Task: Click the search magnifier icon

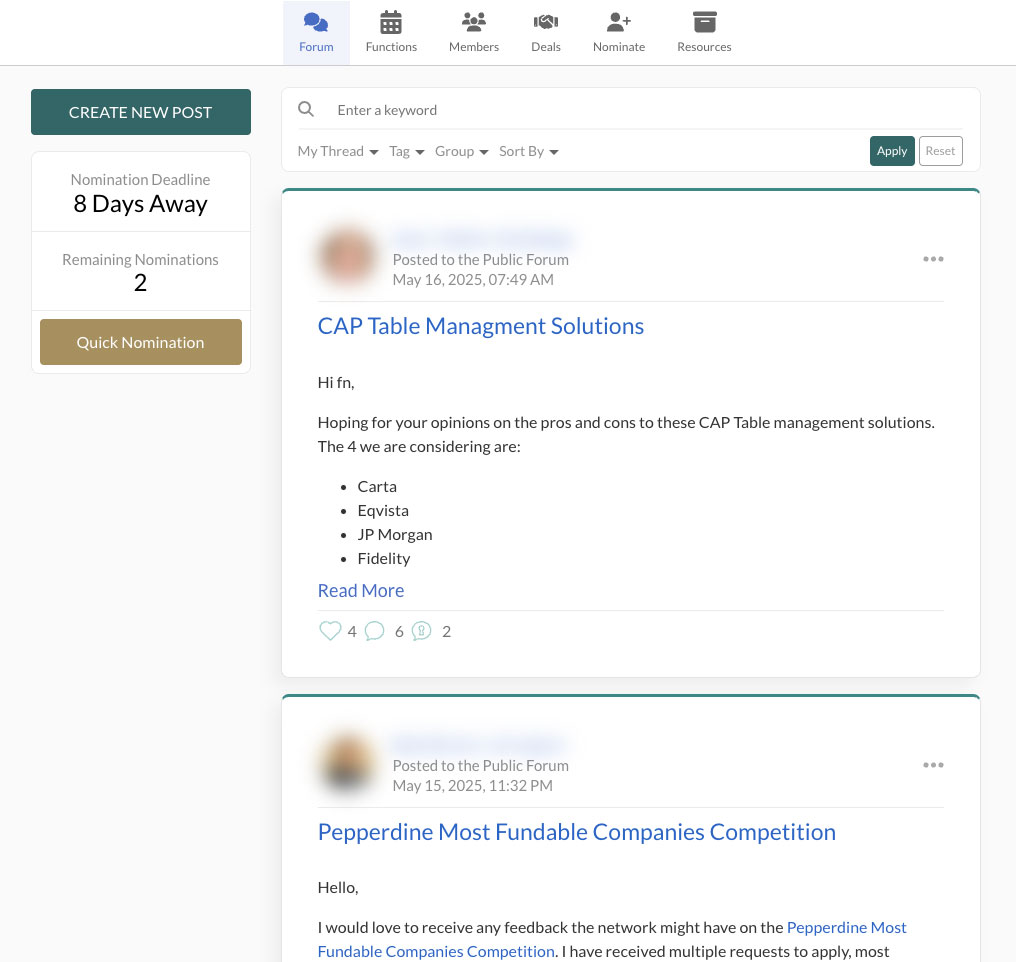Action: [307, 110]
